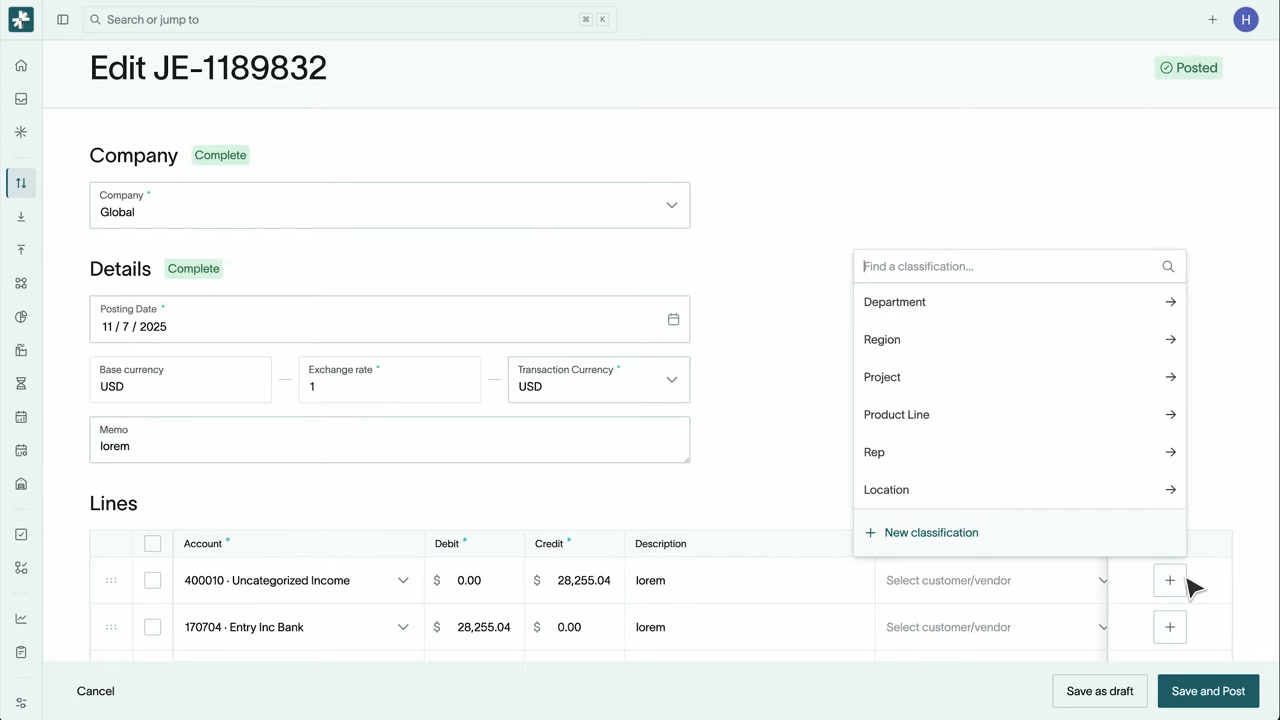Click the asterisk icon in the sidebar

tap(21, 132)
